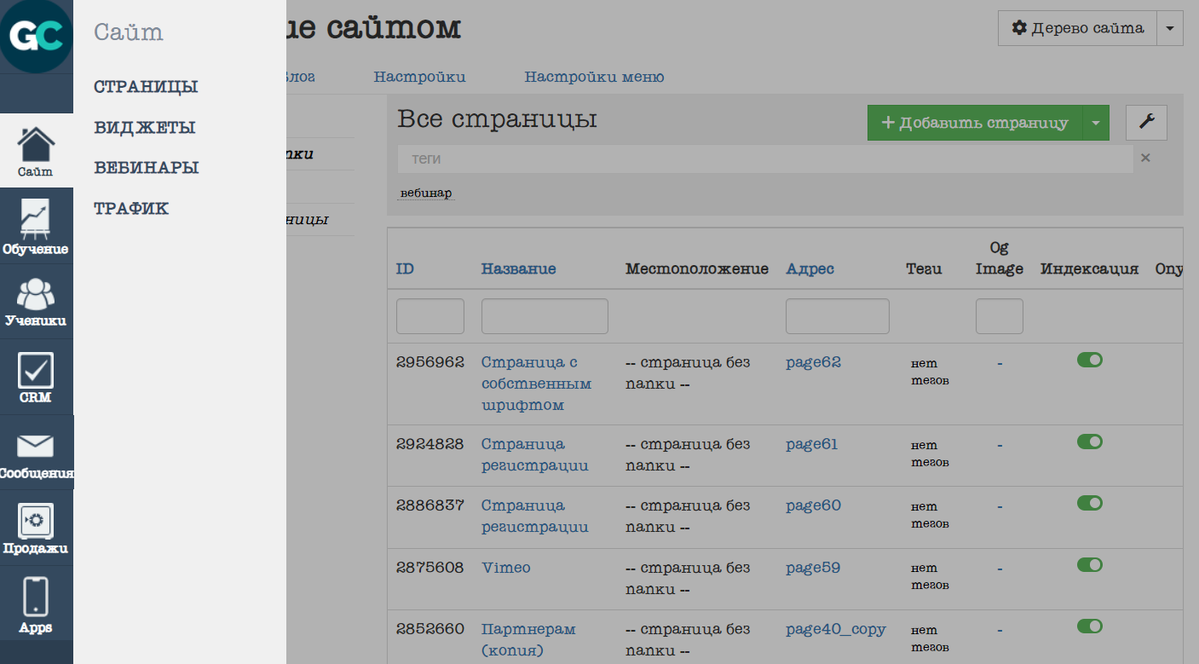Click the Добавить страницу button
Image resolution: width=1199 pixels, height=664 pixels.
(975, 122)
